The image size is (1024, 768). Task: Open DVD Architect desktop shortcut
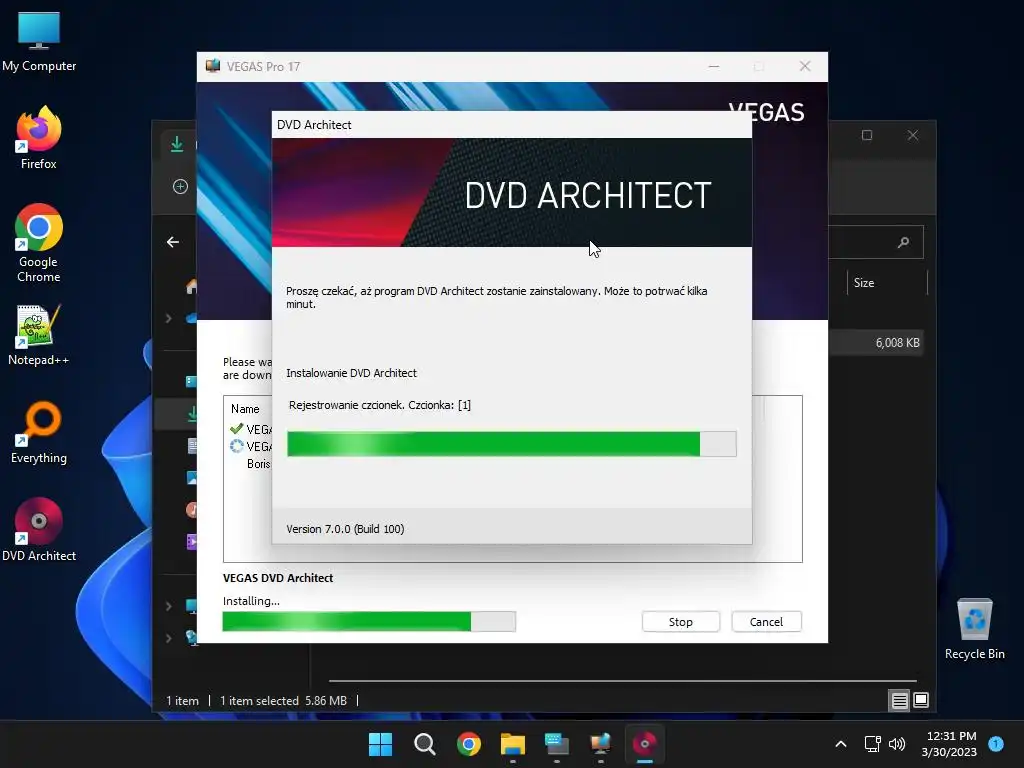click(39, 530)
